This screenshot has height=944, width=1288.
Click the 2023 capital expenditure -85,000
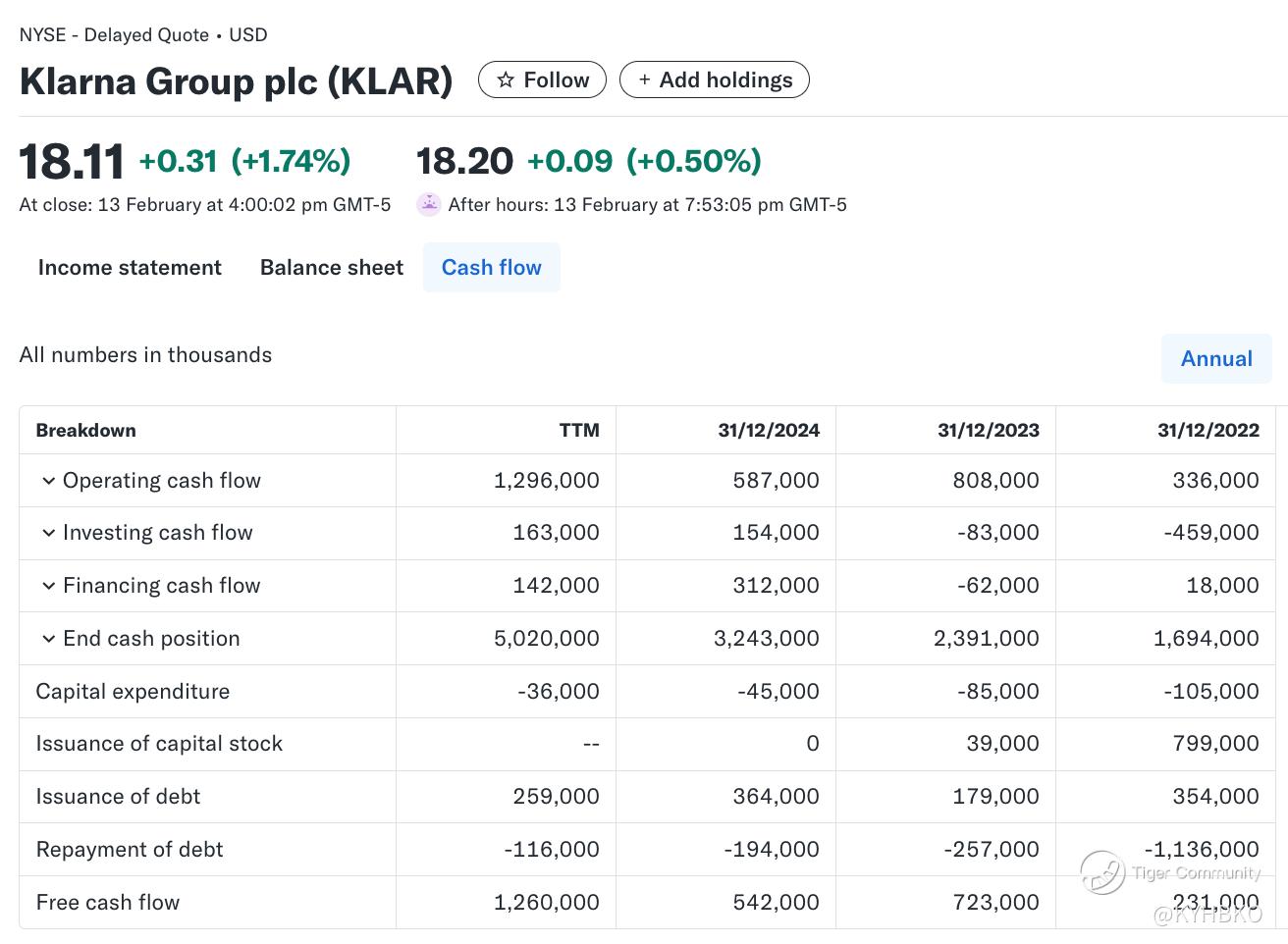point(998,692)
